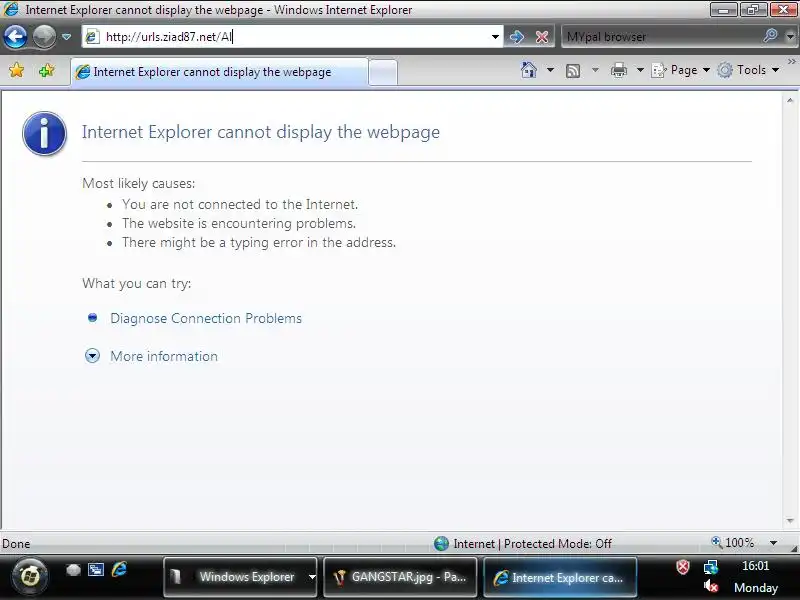The image size is (800, 600).
Task: Click the page icon in address bar
Action: click(x=92, y=37)
